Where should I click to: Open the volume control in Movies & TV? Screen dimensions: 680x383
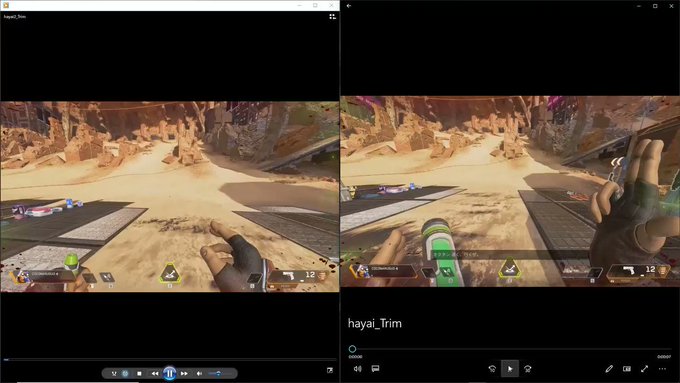(357, 369)
